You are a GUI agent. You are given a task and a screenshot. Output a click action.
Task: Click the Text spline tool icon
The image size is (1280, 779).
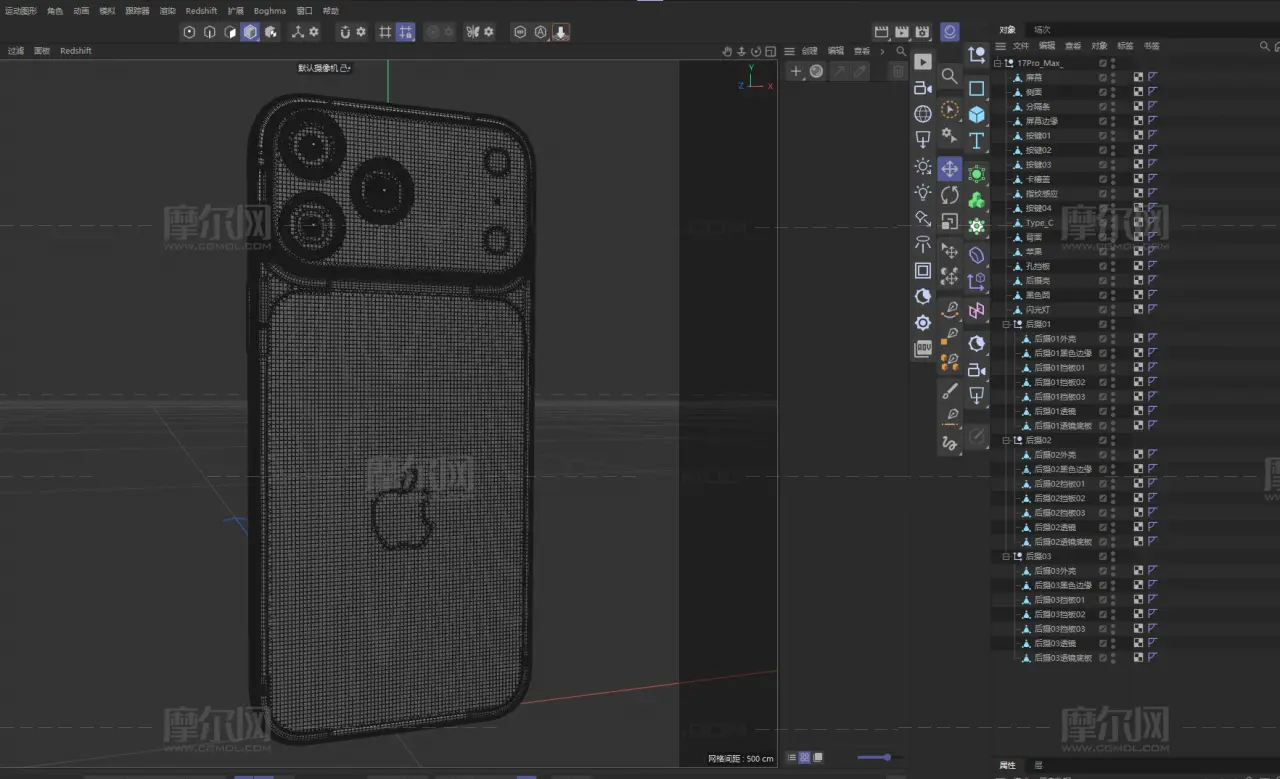pyautogui.click(x=976, y=141)
